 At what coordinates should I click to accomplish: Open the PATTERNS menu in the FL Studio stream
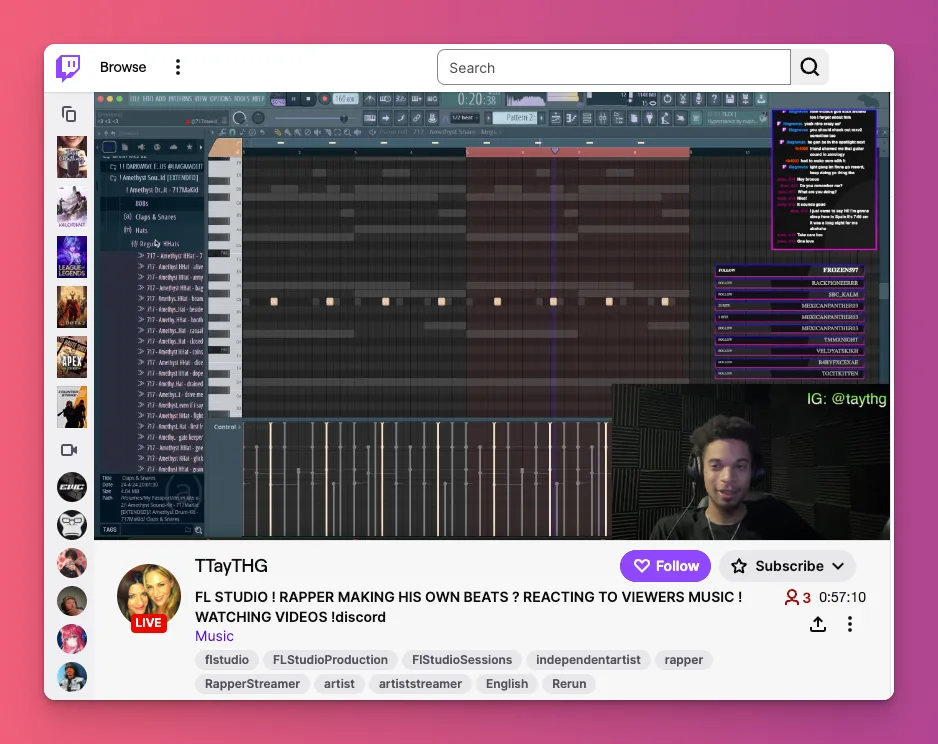click(x=180, y=99)
